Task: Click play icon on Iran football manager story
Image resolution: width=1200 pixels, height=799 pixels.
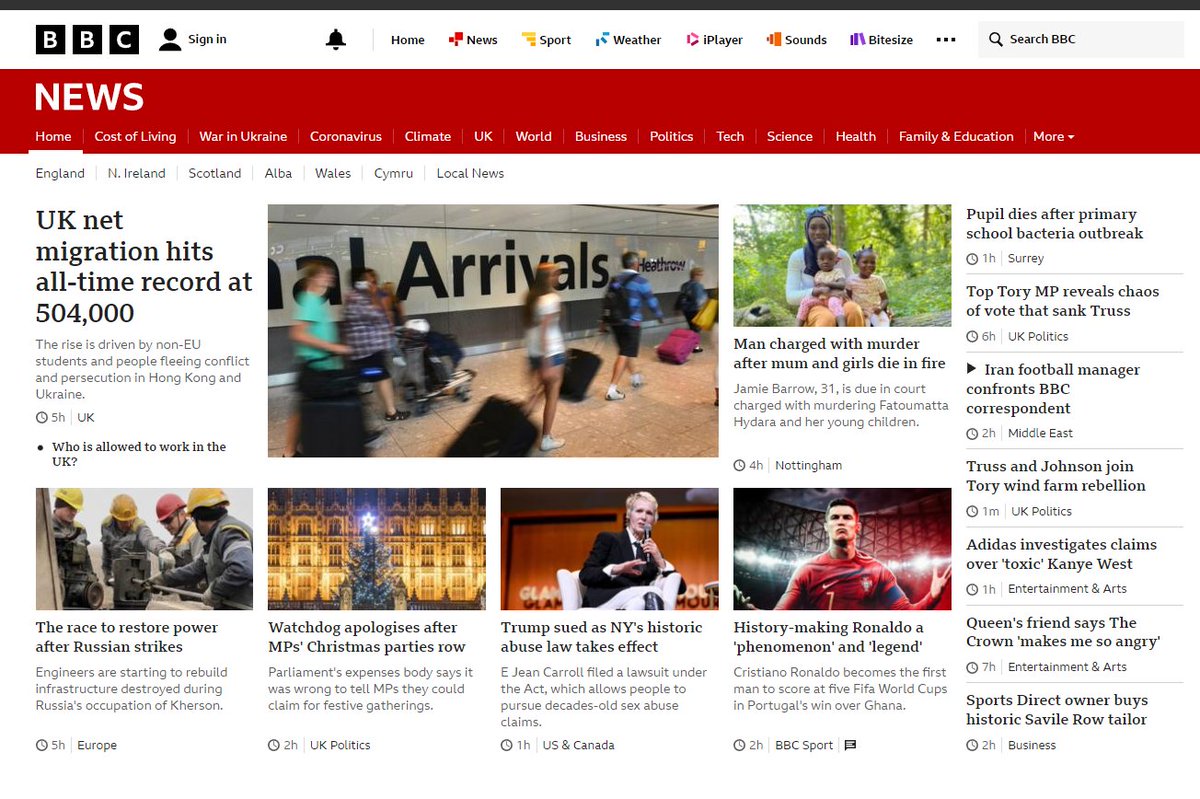Action: point(972,369)
